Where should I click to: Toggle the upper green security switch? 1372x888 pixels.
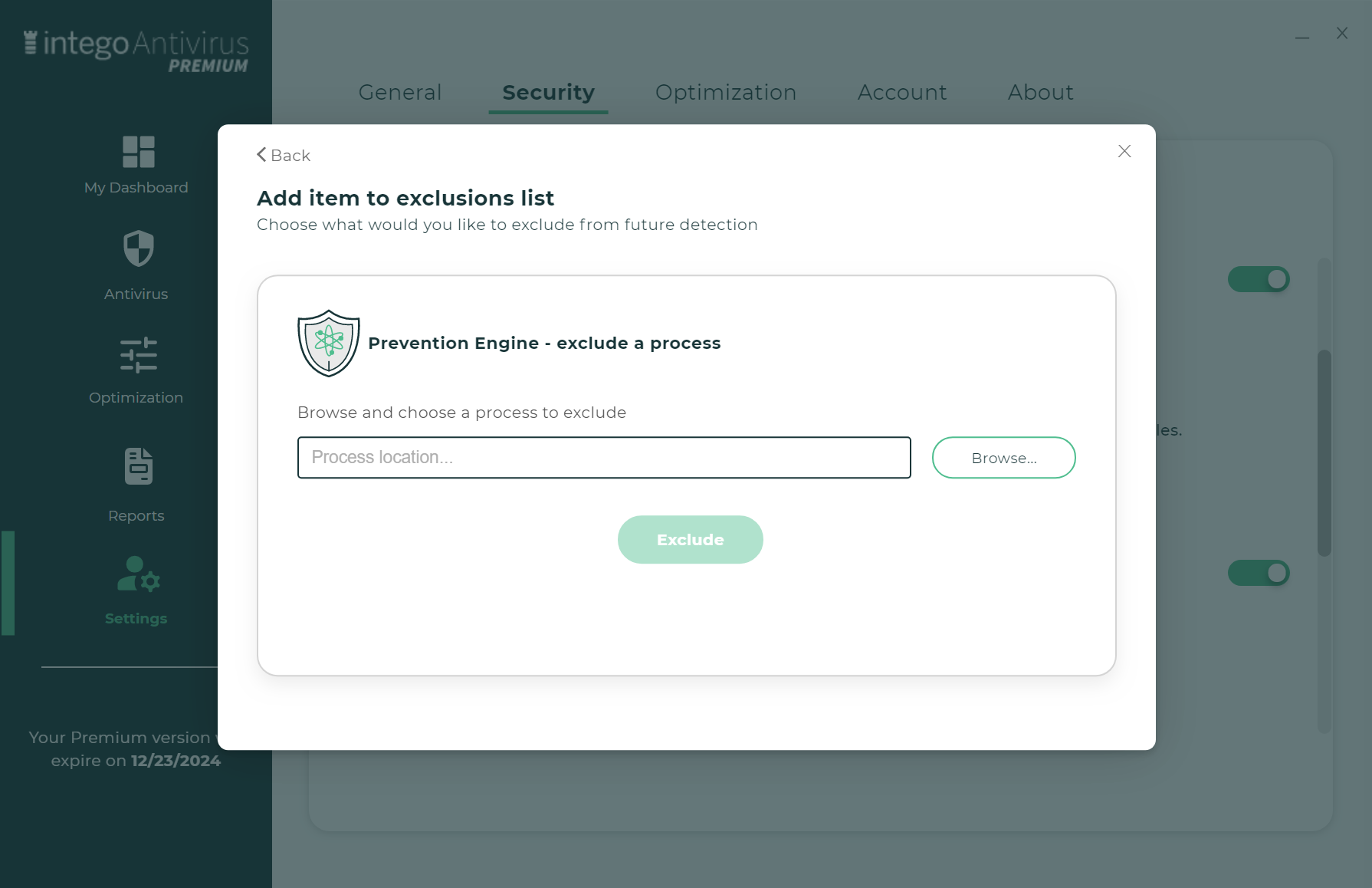pyautogui.click(x=1259, y=279)
